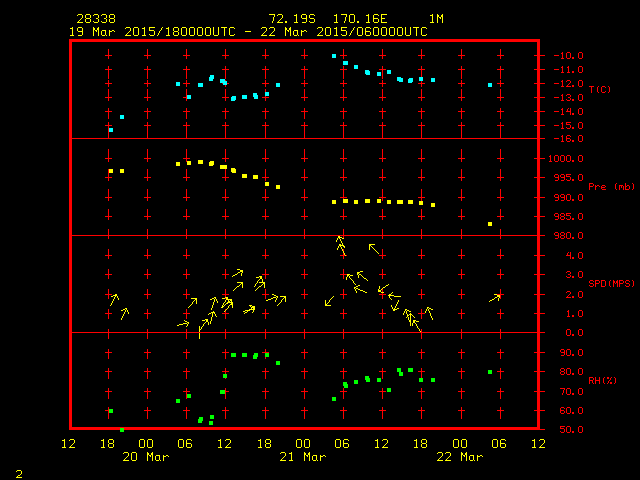
Task: Click the T(C) temperature axis label
Action: click(599, 90)
